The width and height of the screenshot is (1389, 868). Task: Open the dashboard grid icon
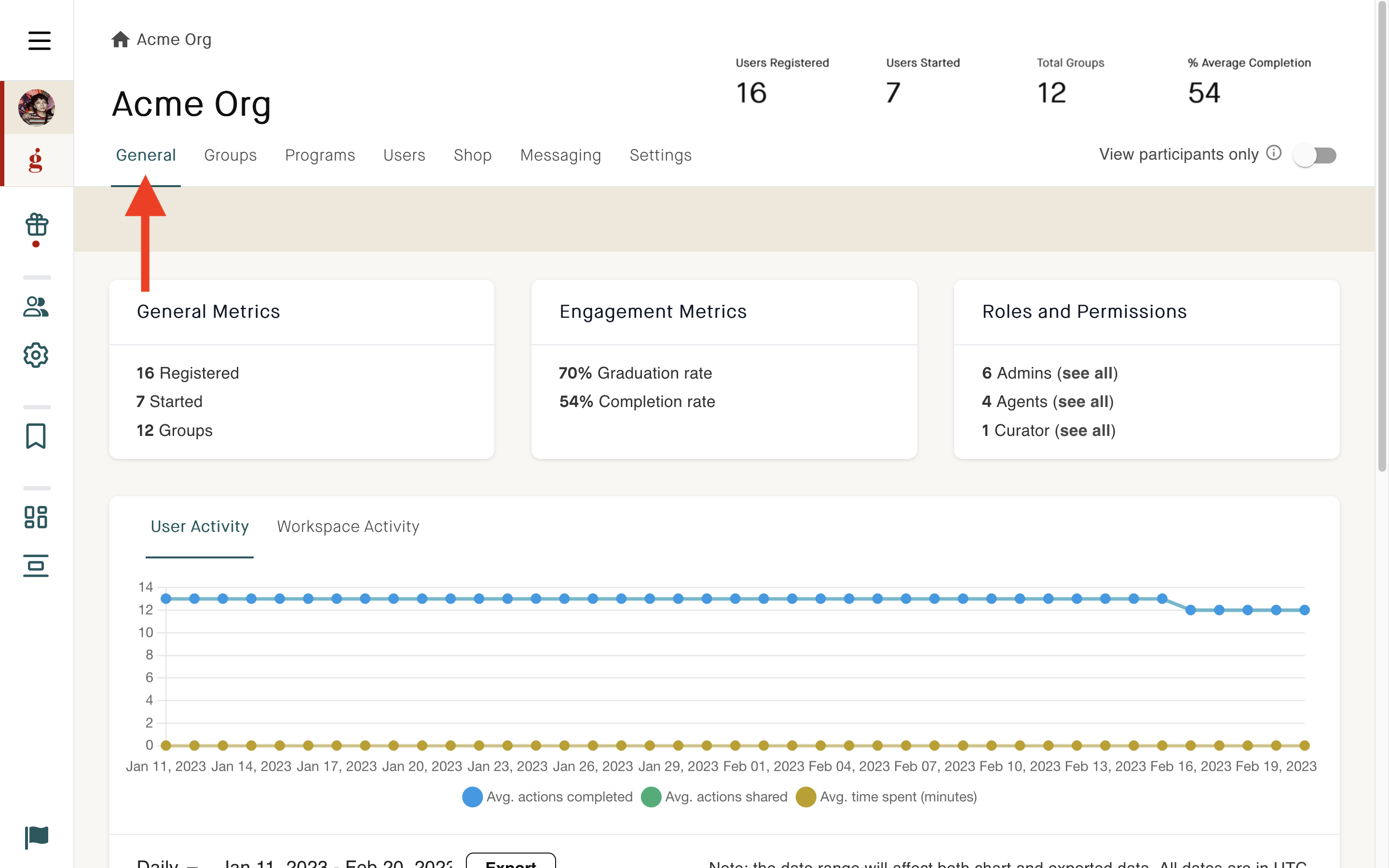click(x=36, y=517)
